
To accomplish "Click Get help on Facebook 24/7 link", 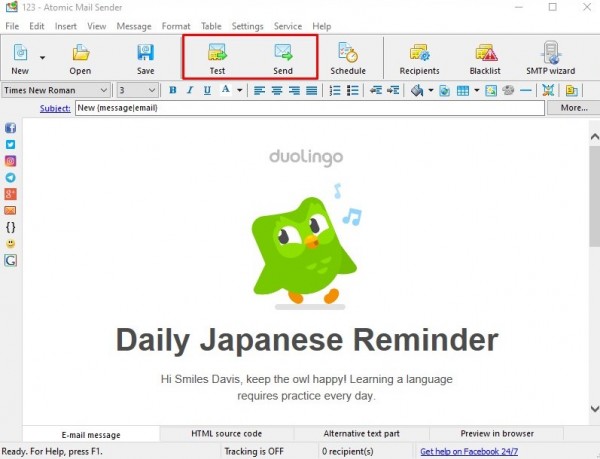I will (x=469, y=452).
